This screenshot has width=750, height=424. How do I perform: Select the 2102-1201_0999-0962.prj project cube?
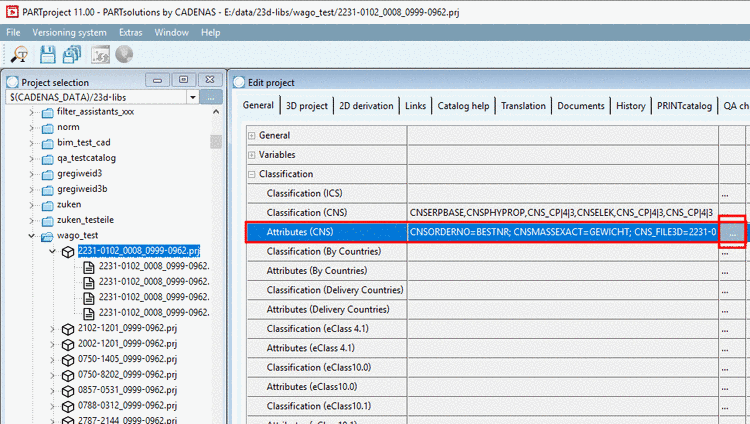point(68,329)
